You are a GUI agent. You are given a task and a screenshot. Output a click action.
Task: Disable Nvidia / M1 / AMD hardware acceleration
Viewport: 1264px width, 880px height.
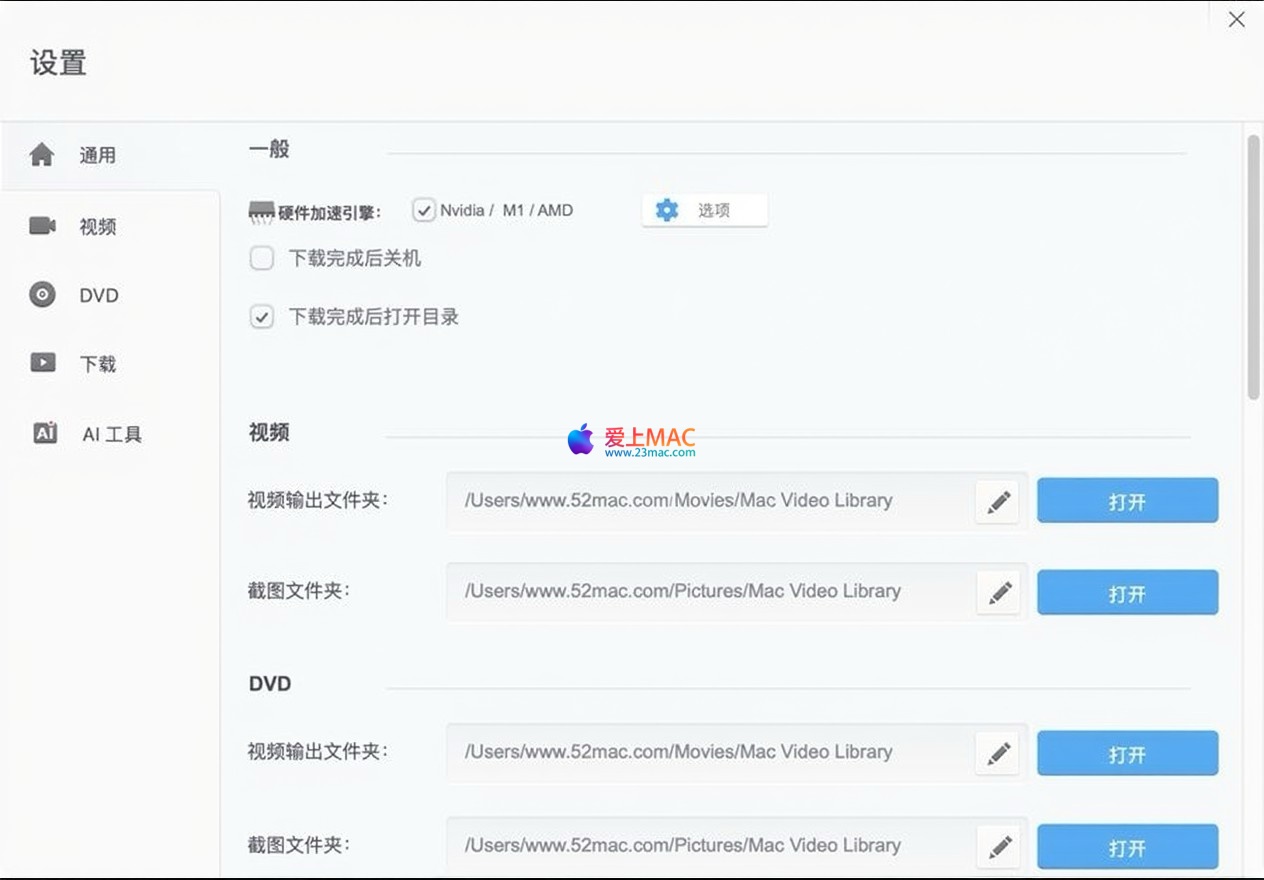424,211
